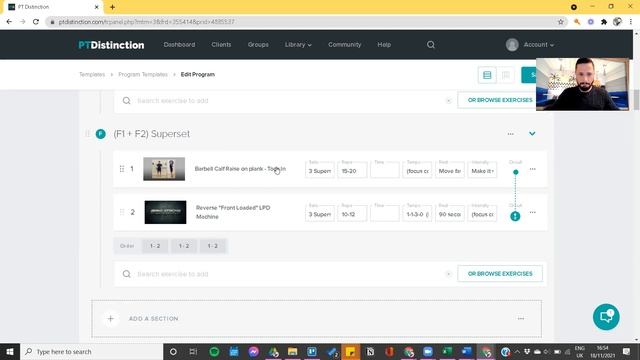Screen dimensions: 640x360
Task: Toggle the circuit link dot on Barbell Calf Raise
Action: click(516, 172)
